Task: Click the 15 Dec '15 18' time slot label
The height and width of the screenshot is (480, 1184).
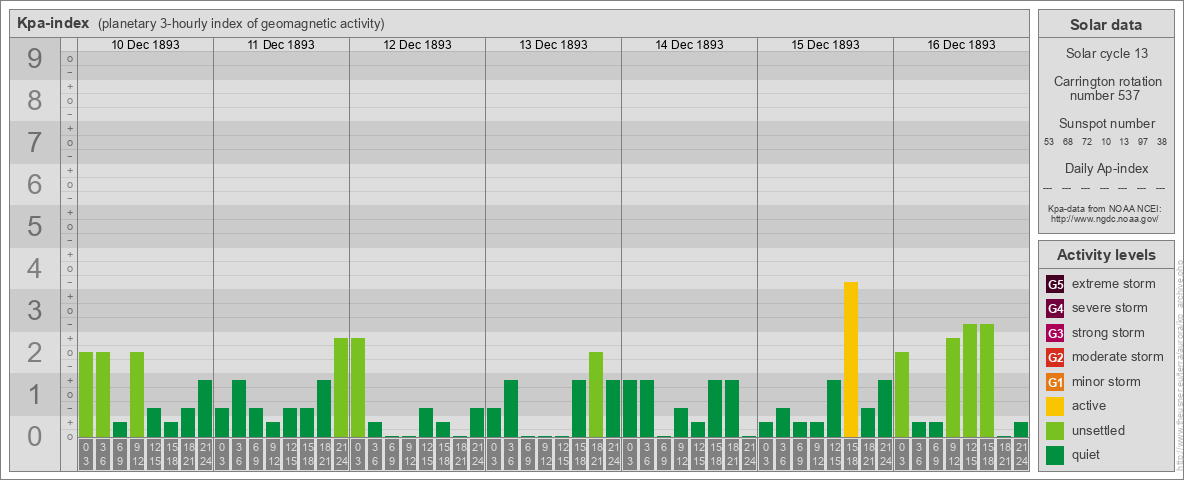Action: 851,454
